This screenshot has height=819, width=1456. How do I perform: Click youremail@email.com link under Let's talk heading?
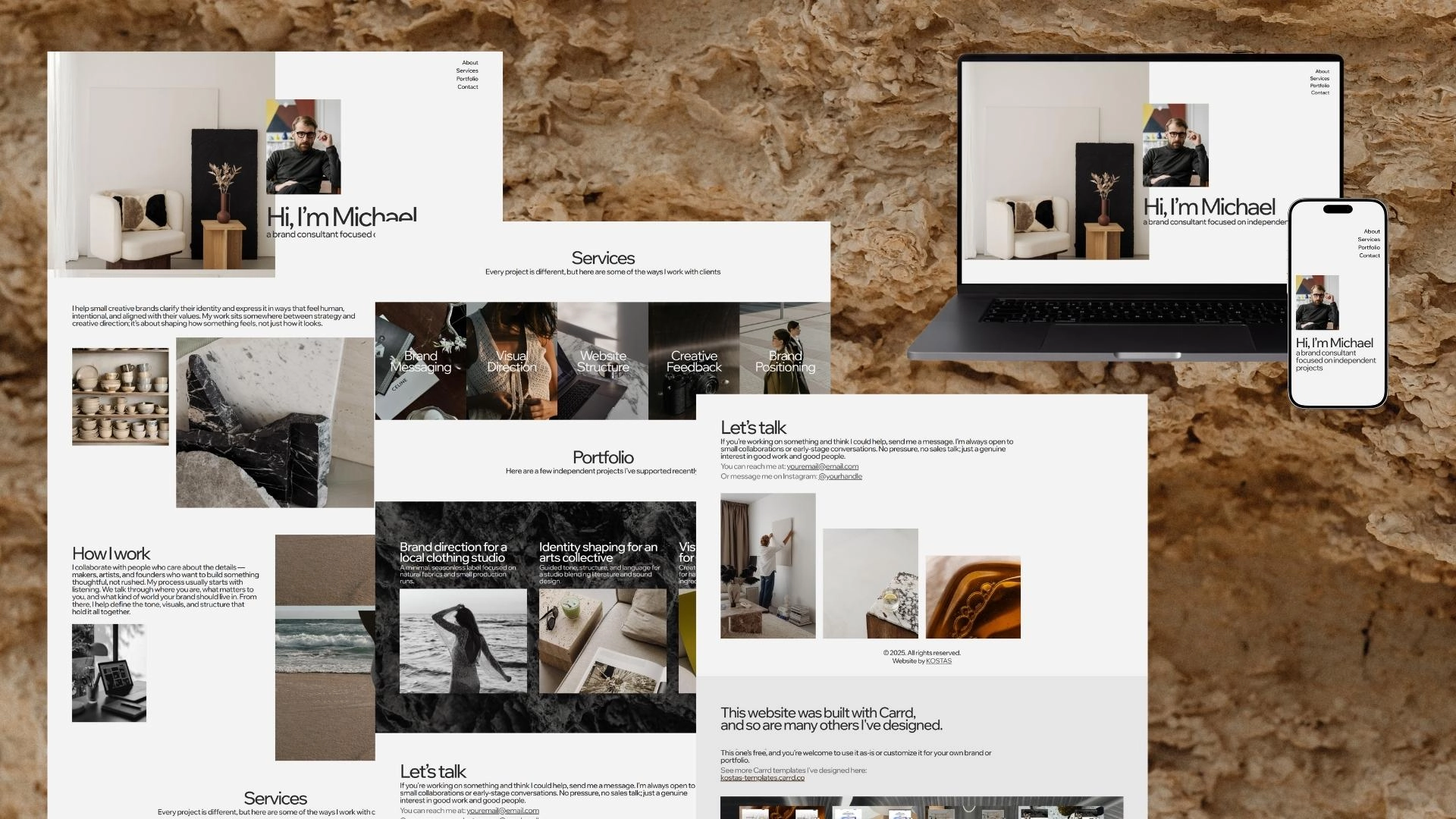(822, 467)
